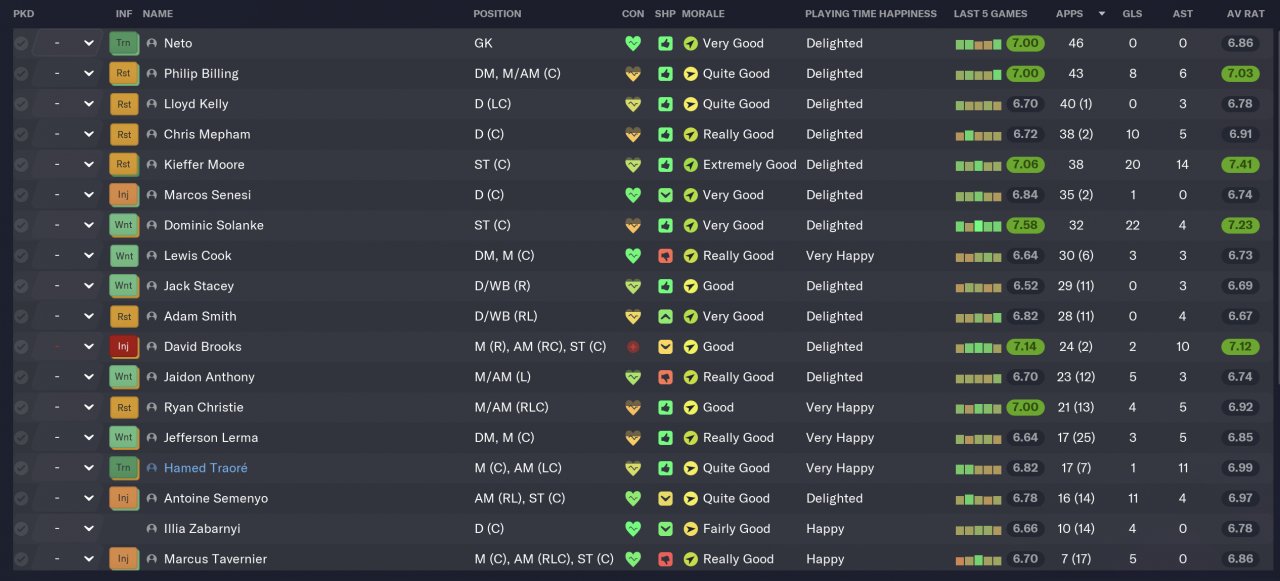The image size is (1280, 581).
Task: Click Lewis Cook's red sharpness icon
Action: (x=665, y=256)
